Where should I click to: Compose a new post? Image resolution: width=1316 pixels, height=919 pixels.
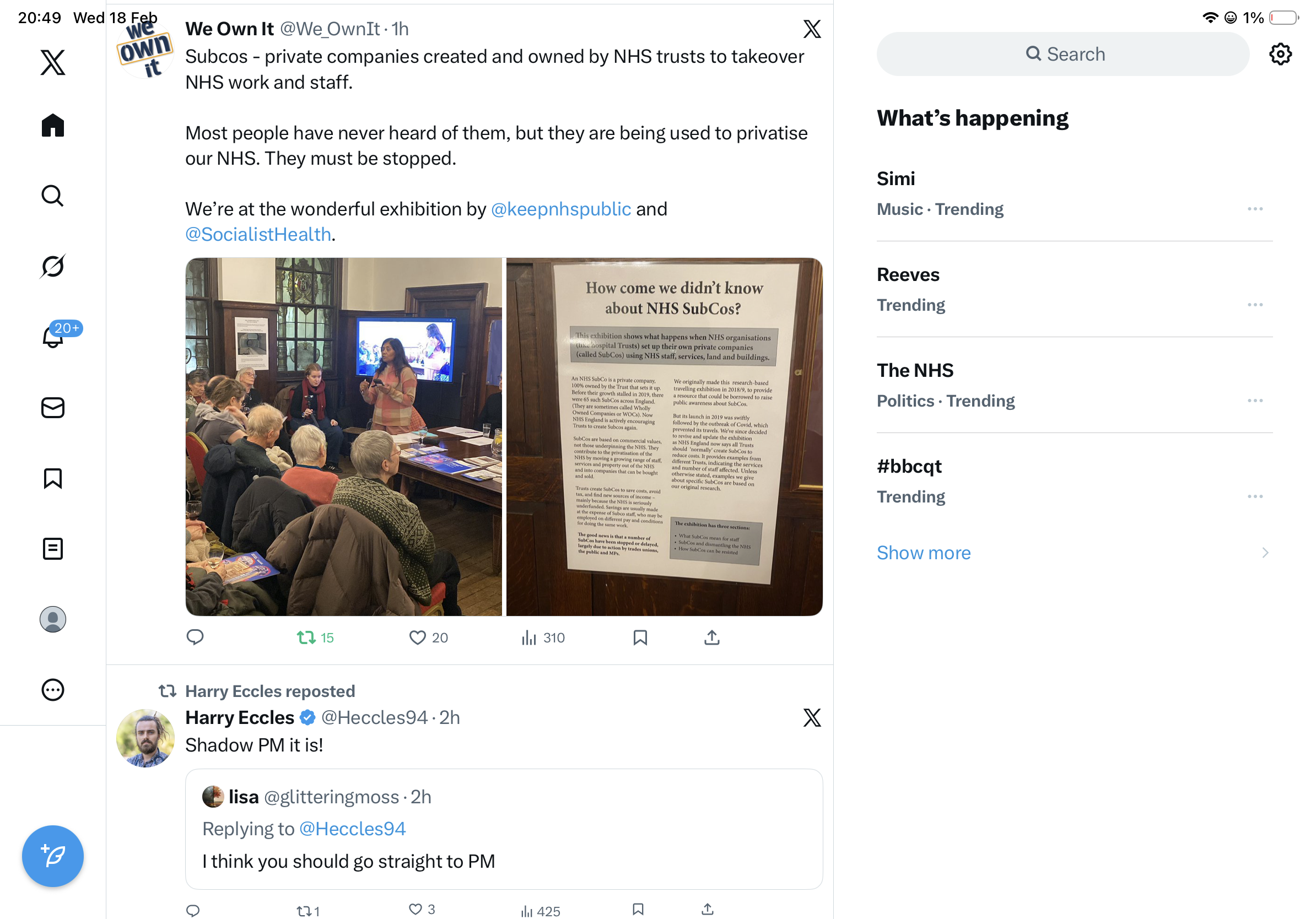pyautogui.click(x=53, y=856)
